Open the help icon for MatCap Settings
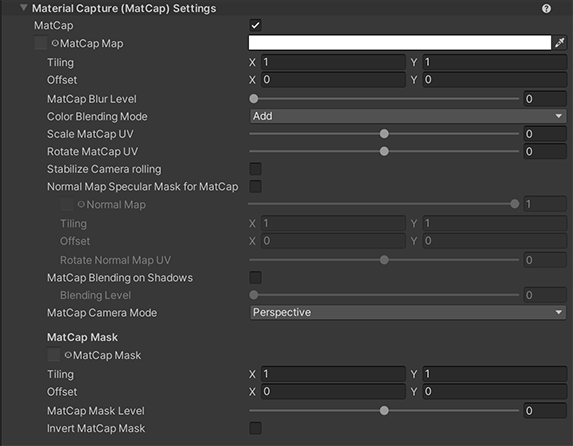 (546, 8)
